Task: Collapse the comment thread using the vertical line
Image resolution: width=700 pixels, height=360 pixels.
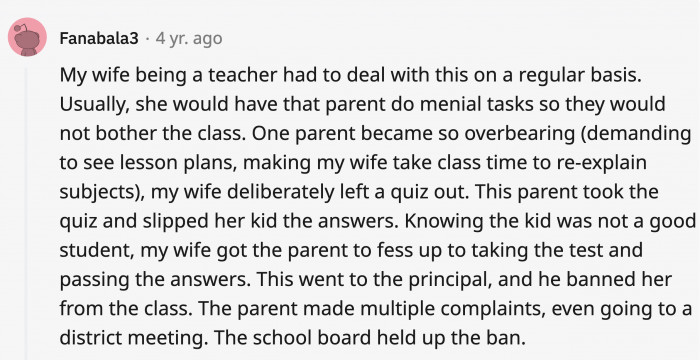Action: (x=26, y=213)
